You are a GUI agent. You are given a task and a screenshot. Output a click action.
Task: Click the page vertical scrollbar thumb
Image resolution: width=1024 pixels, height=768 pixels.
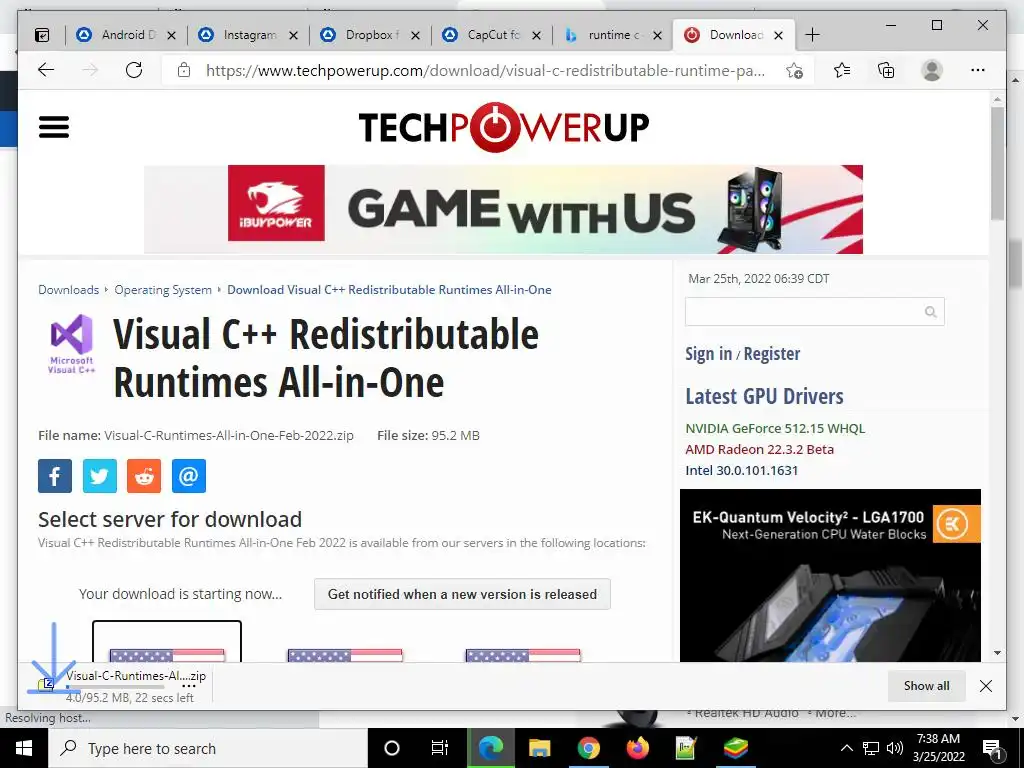(x=997, y=163)
